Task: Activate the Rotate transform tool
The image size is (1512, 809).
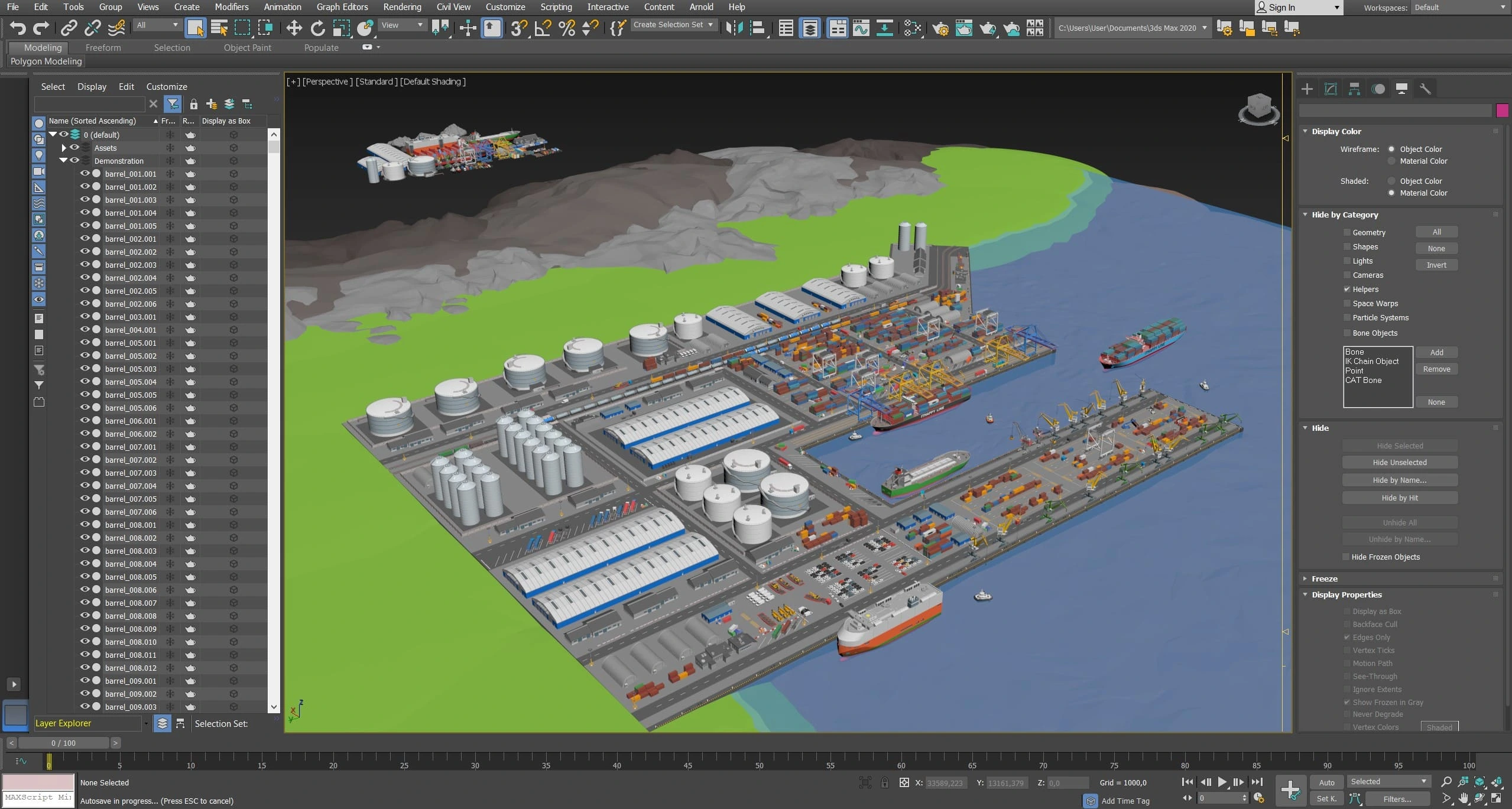Action: tap(317, 28)
